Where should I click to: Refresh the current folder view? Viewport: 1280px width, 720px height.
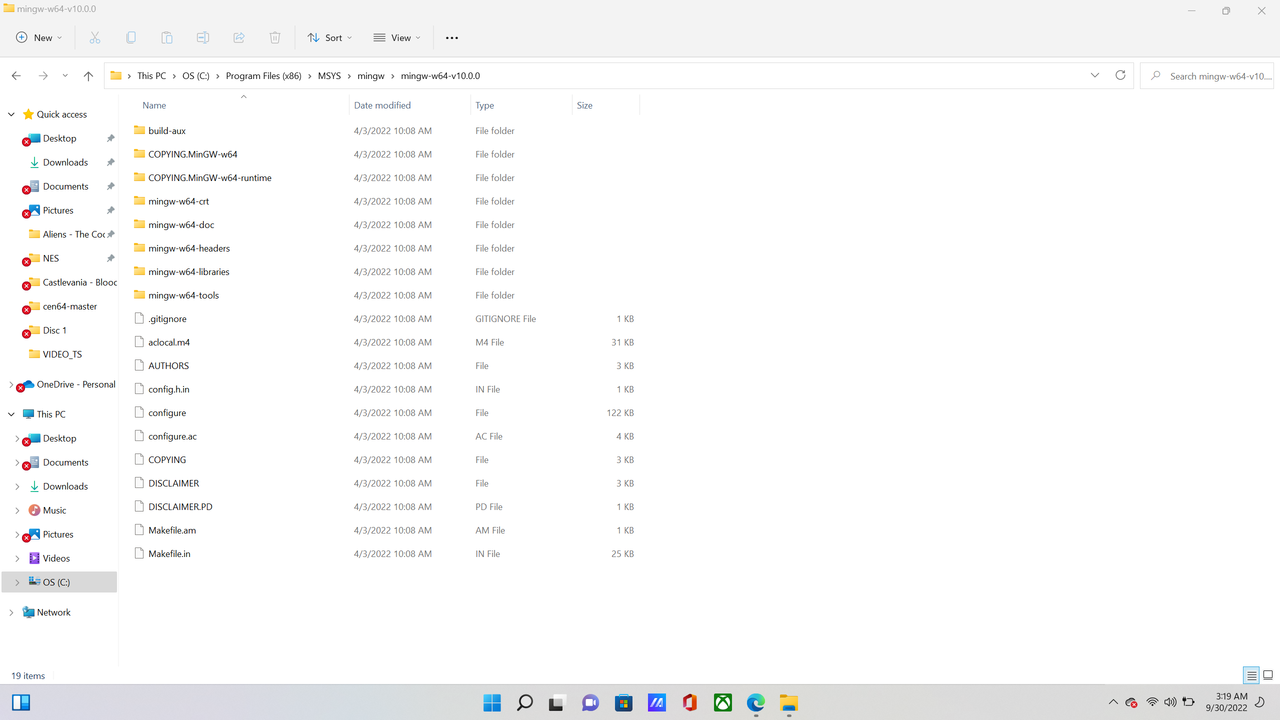1120,76
